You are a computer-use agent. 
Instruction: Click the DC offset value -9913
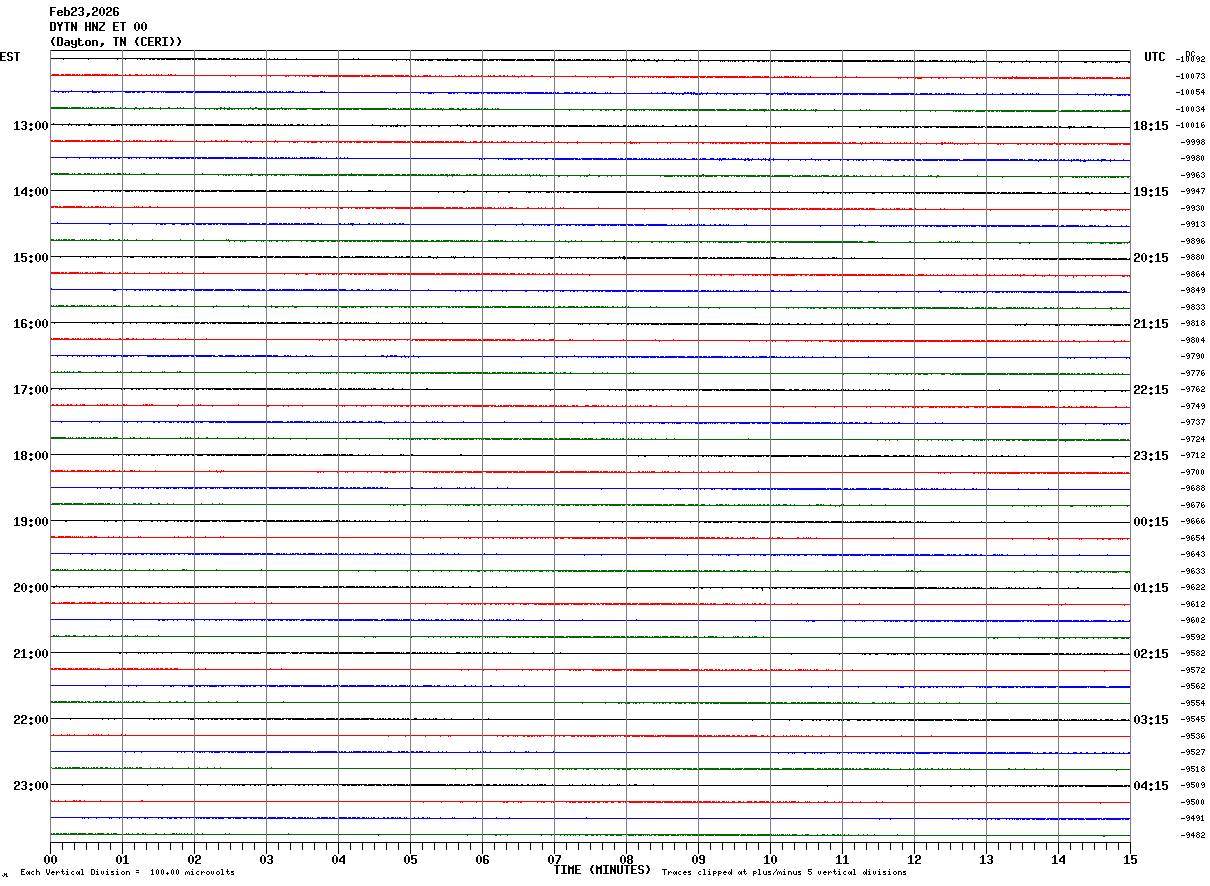1193,225
